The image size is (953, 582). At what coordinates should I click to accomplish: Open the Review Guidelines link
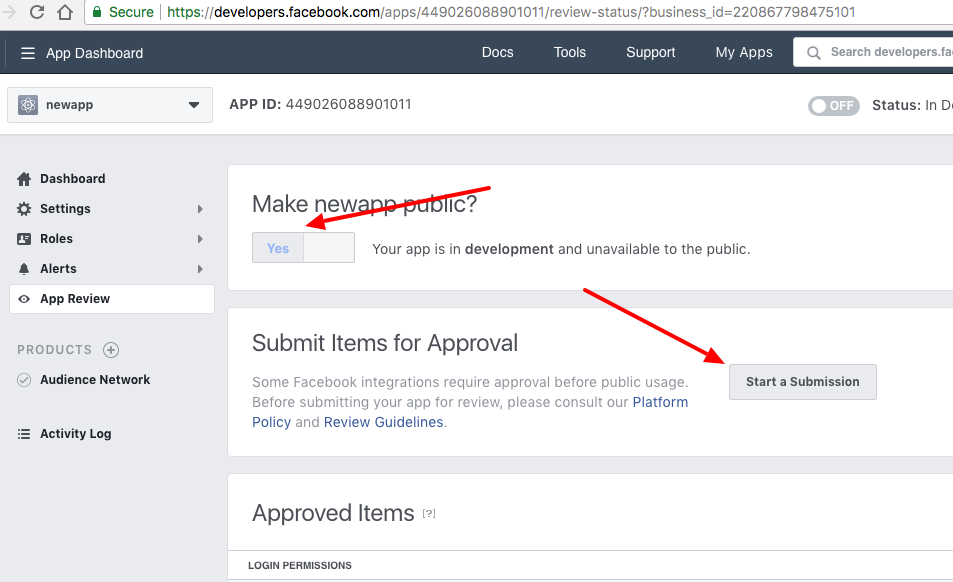384,422
